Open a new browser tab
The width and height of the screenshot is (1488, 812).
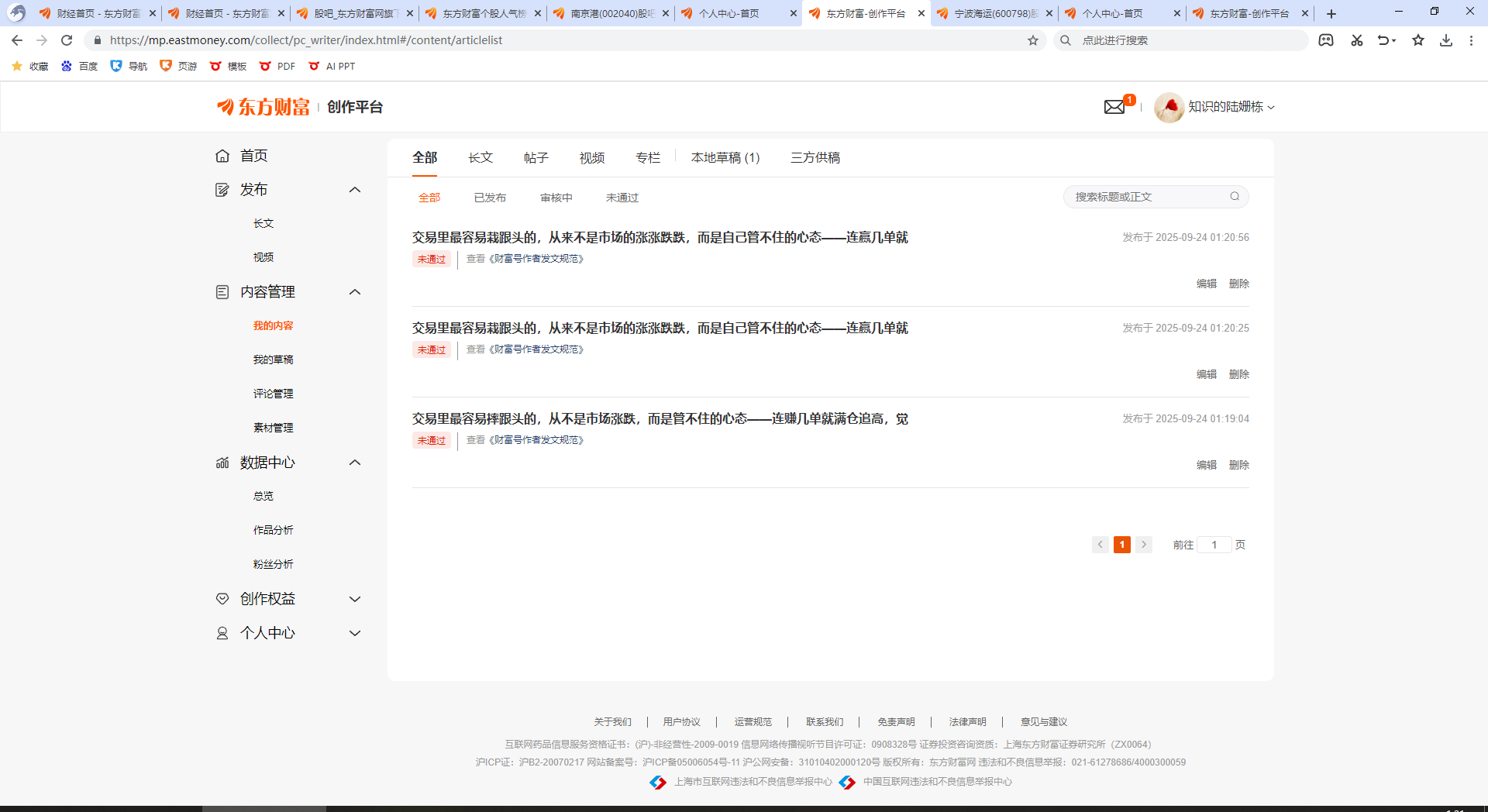pos(1331,13)
